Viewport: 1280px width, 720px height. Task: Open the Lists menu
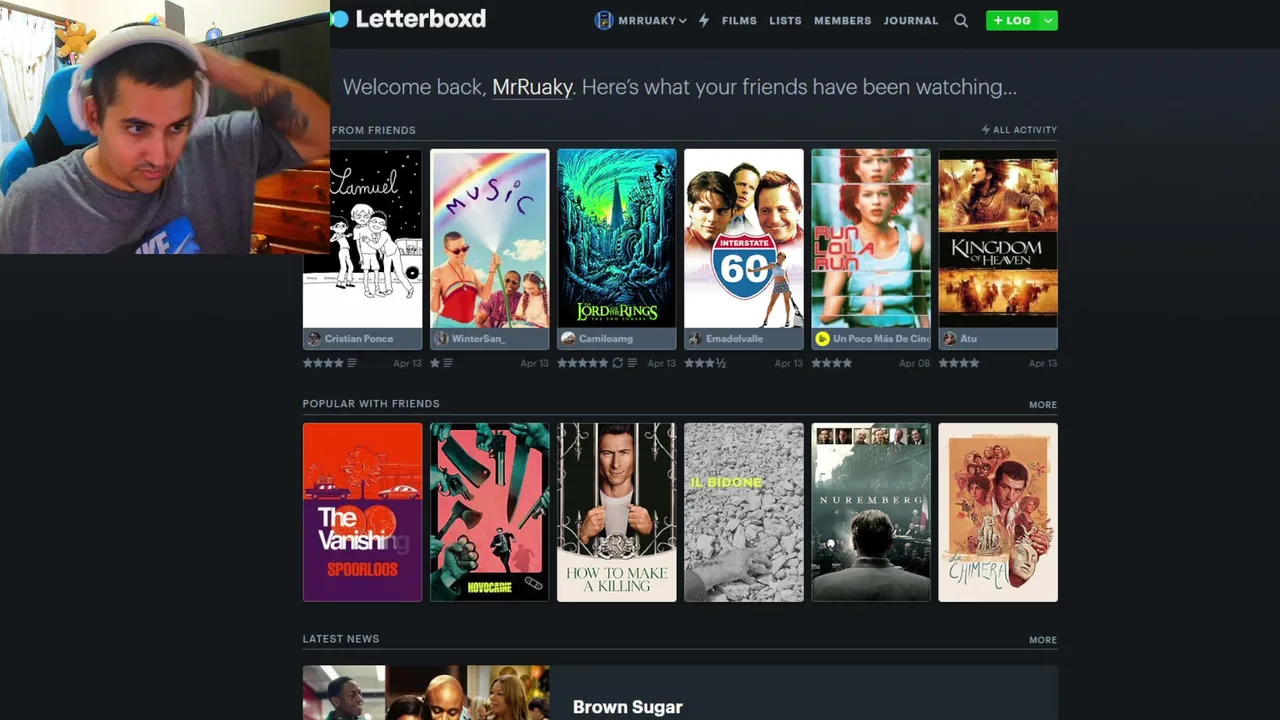tap(785, 21)
